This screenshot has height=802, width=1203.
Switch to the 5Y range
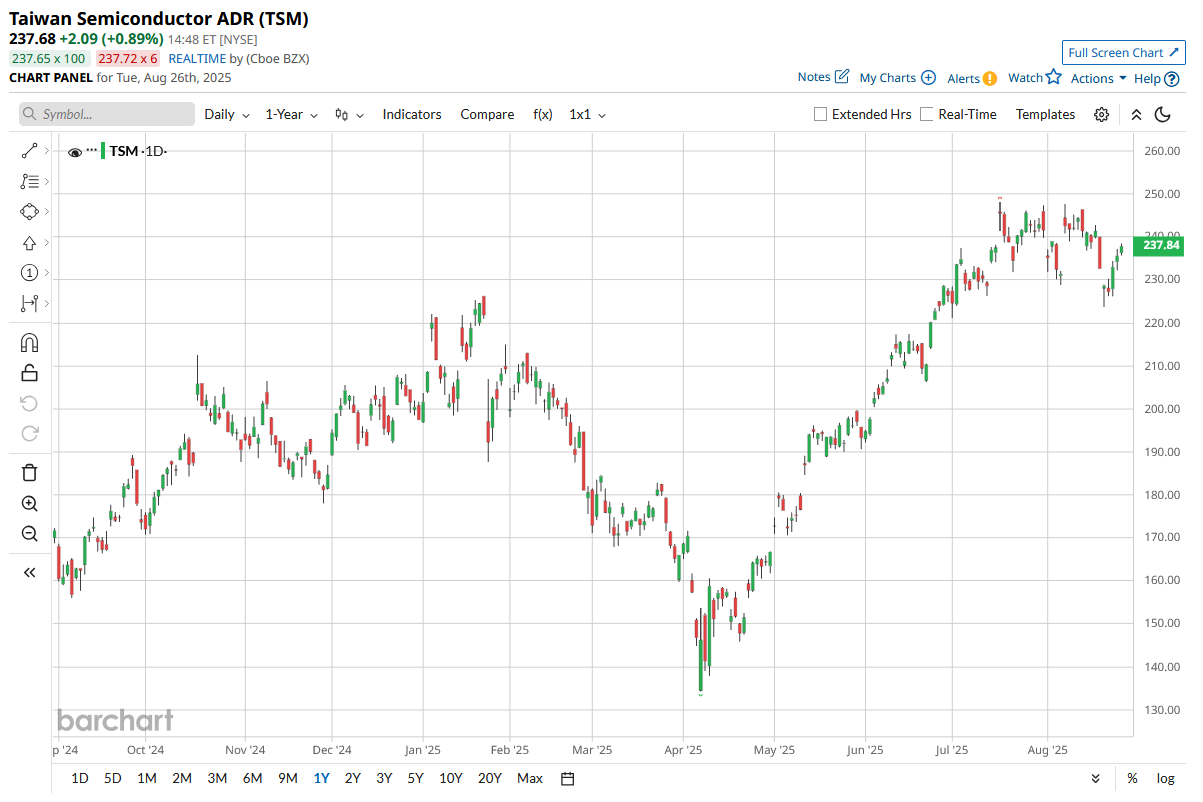click(x=415, y=778)
